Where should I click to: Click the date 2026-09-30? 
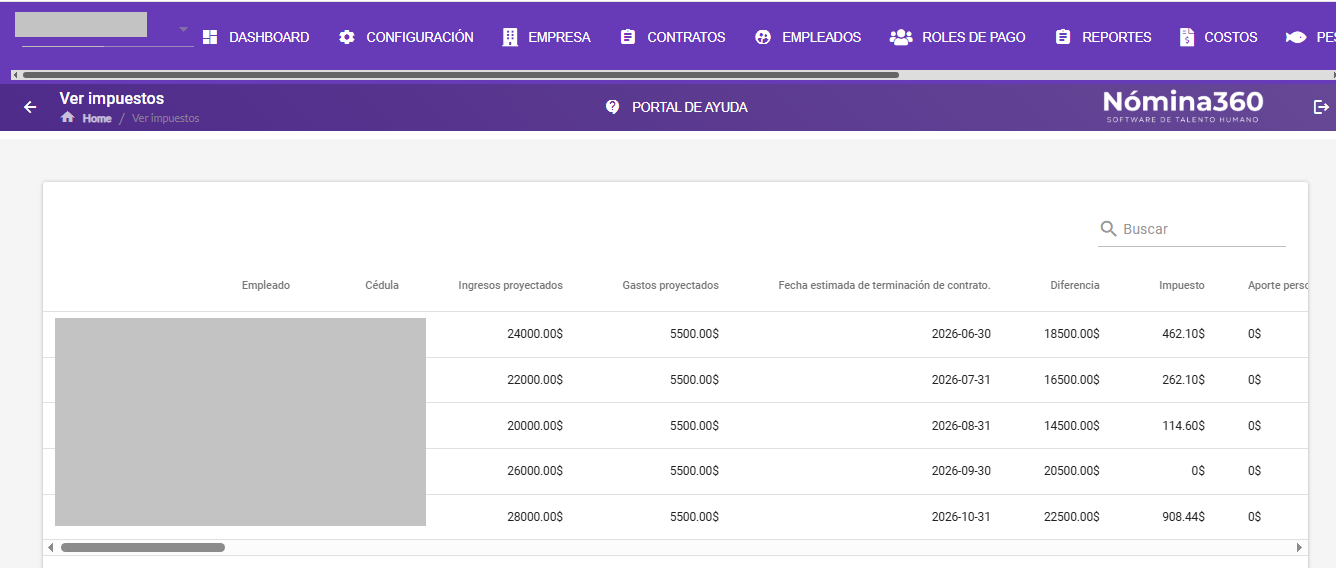point(961,471)
